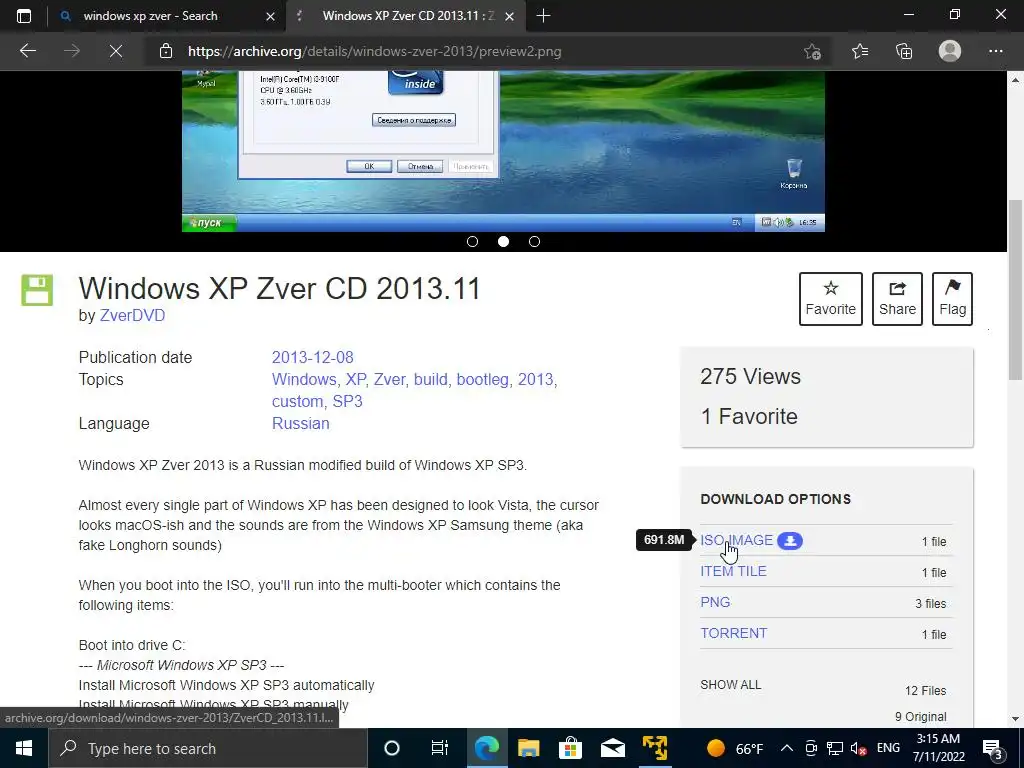The height and width of the screenshot is (768, 1024).
Task: Open the ZverDVD author link
Action: click(x=132, y=315)
